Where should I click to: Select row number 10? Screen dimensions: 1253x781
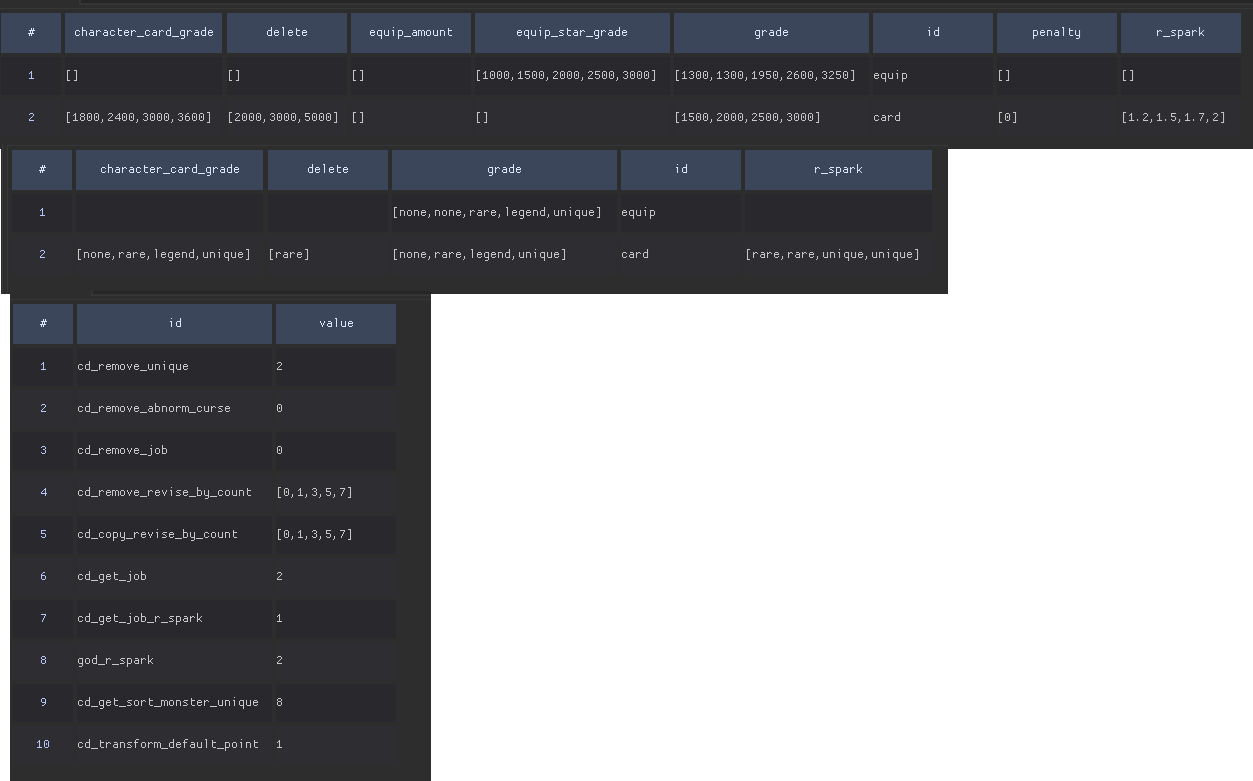[43, 744]
